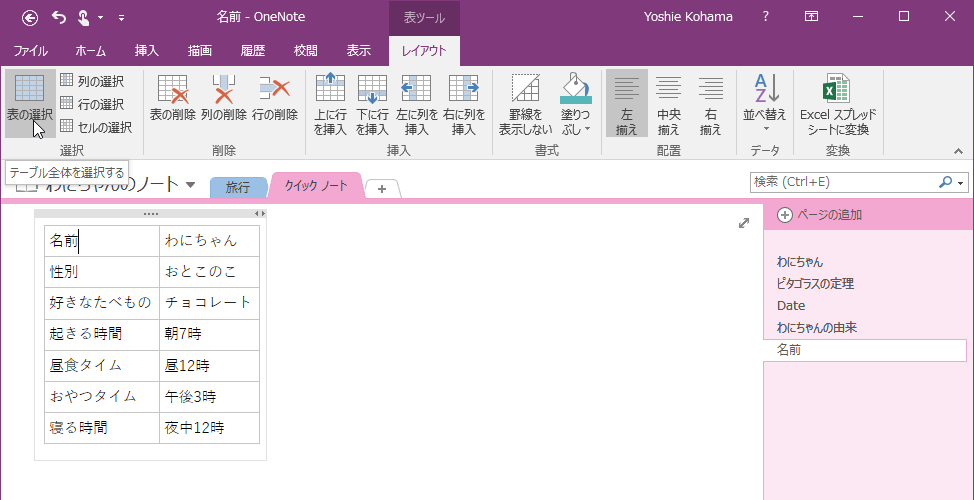Open 並べ替え sort dropdown
This screenshot has width=974, height=500.
pos(765,103)
